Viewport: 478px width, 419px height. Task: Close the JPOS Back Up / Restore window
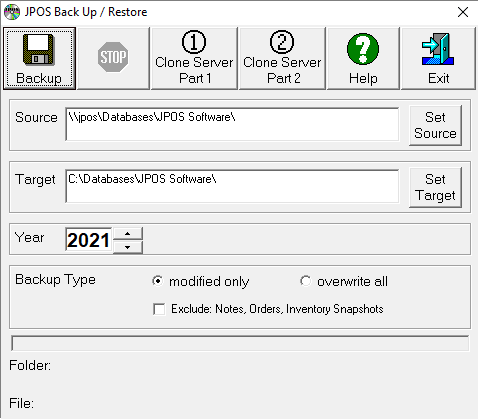[x=463, y=12]
